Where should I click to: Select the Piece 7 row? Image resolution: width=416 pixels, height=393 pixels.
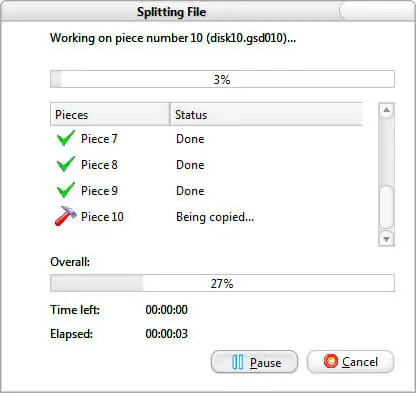click(206, 139)
